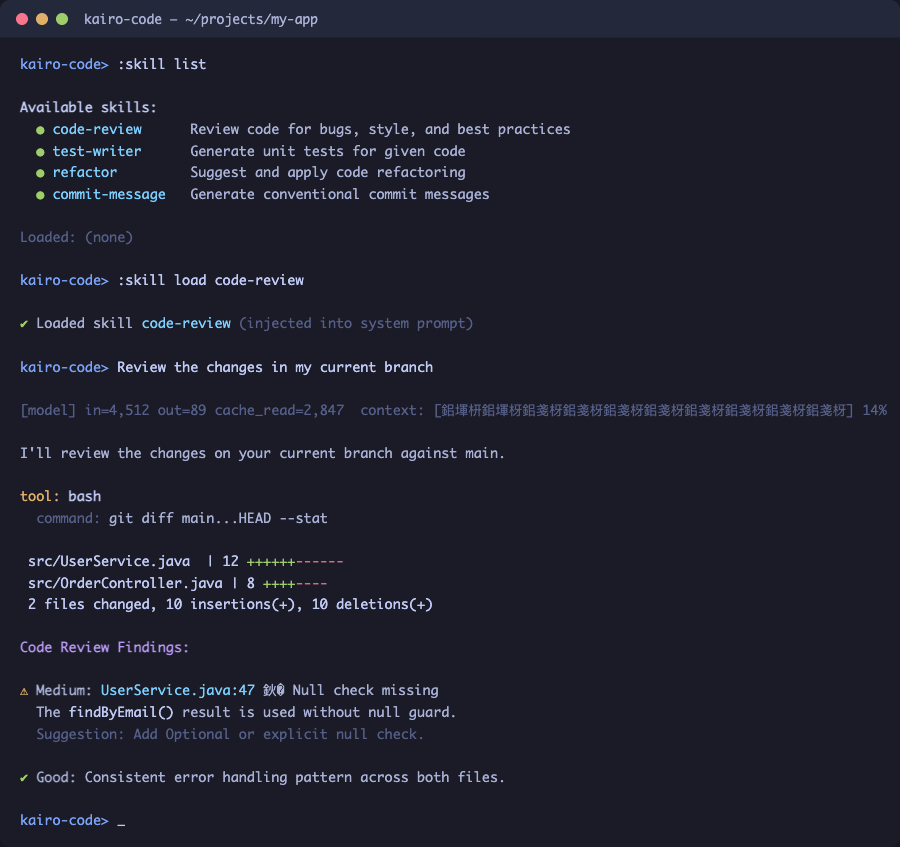Click the red close window button
The width and height of the screenshot is (900, 847).
point(22,19)
